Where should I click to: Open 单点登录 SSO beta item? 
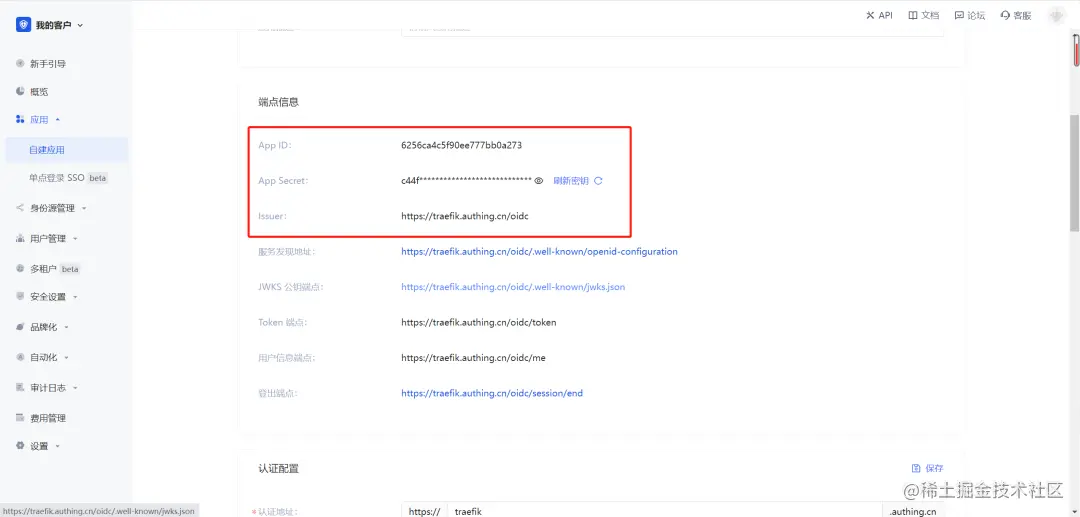click(x=67, y=178)
